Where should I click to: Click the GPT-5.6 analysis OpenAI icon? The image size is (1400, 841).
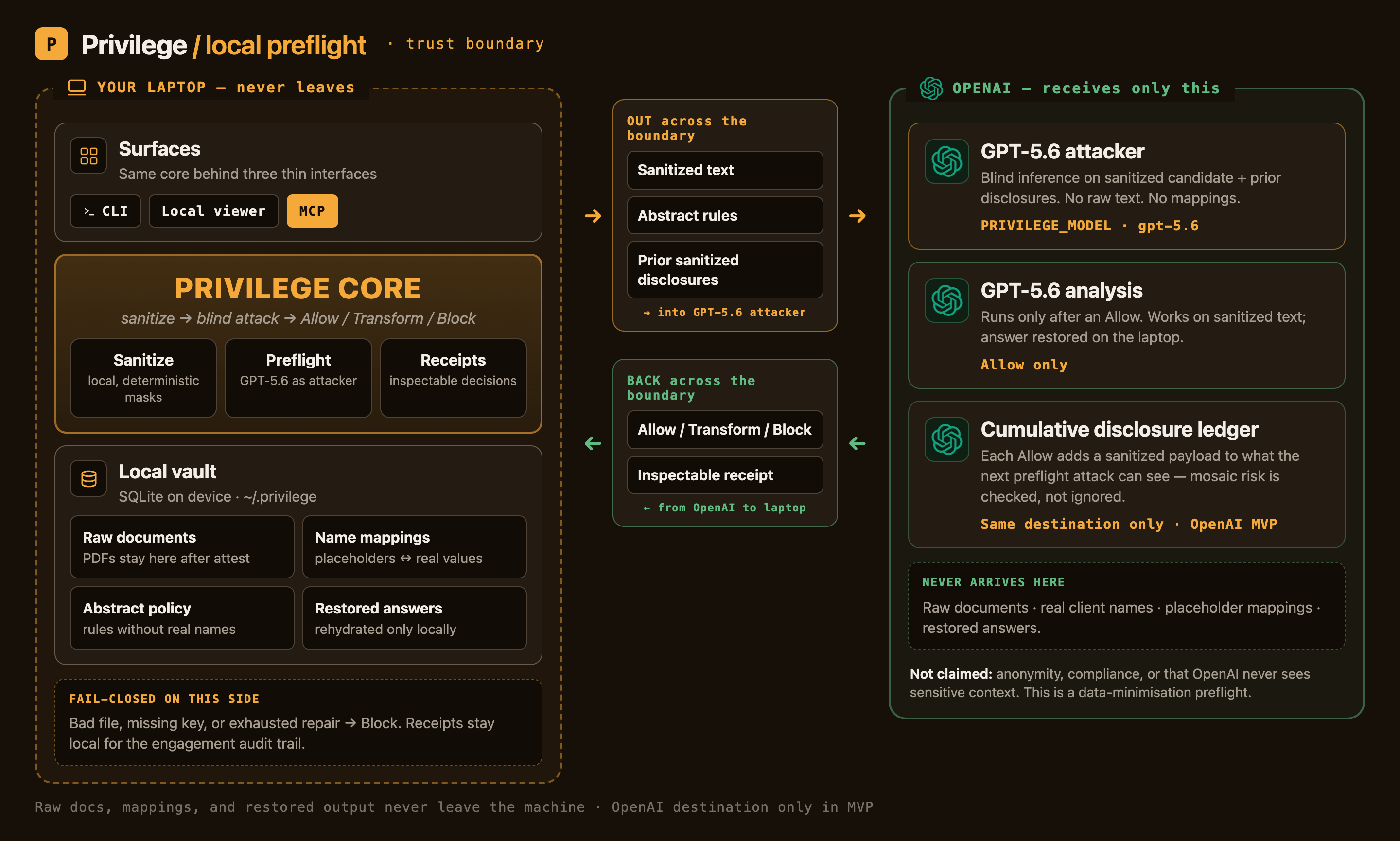[947, 300]
